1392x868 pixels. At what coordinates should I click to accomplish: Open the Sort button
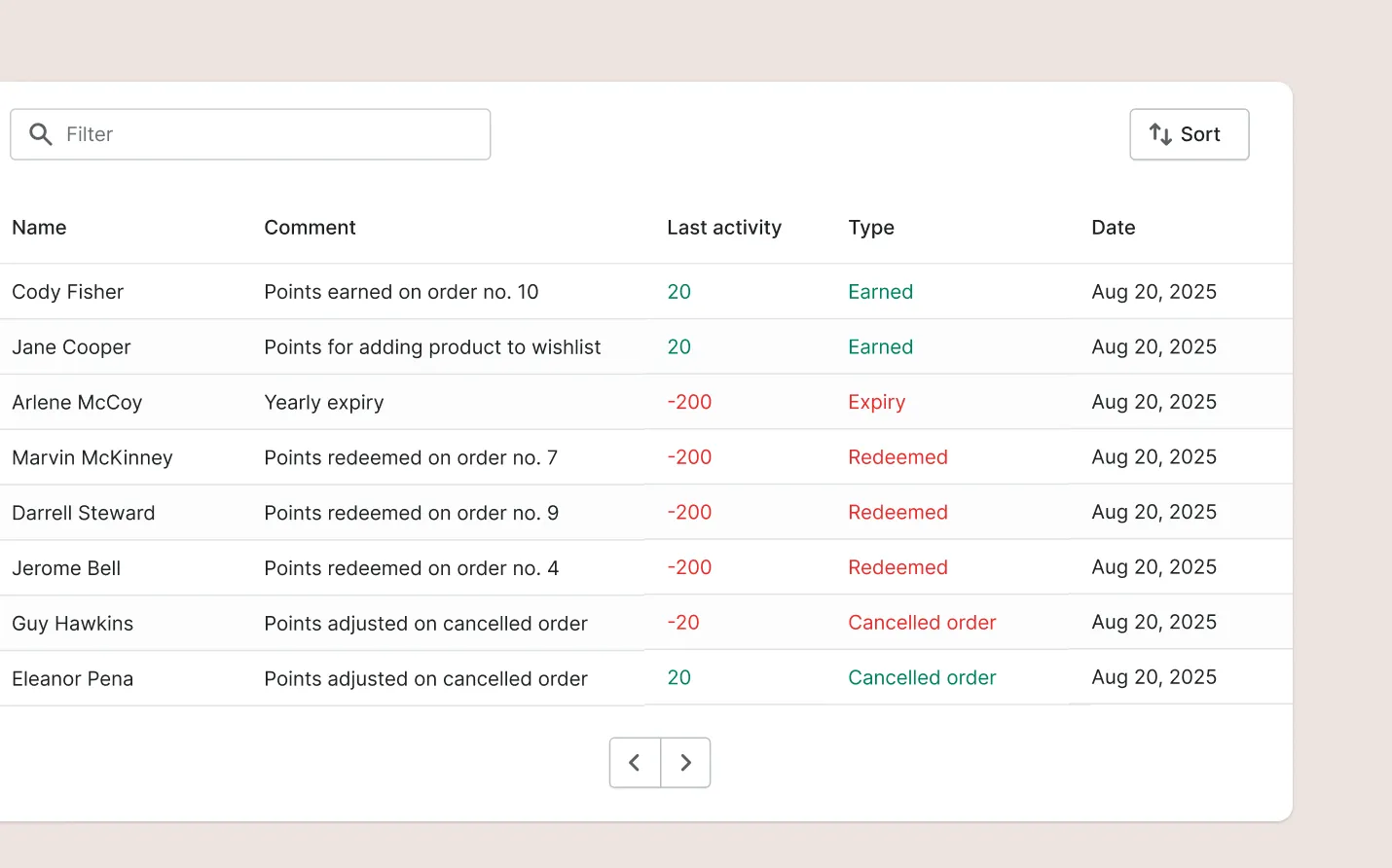(x=1190, y=134)
